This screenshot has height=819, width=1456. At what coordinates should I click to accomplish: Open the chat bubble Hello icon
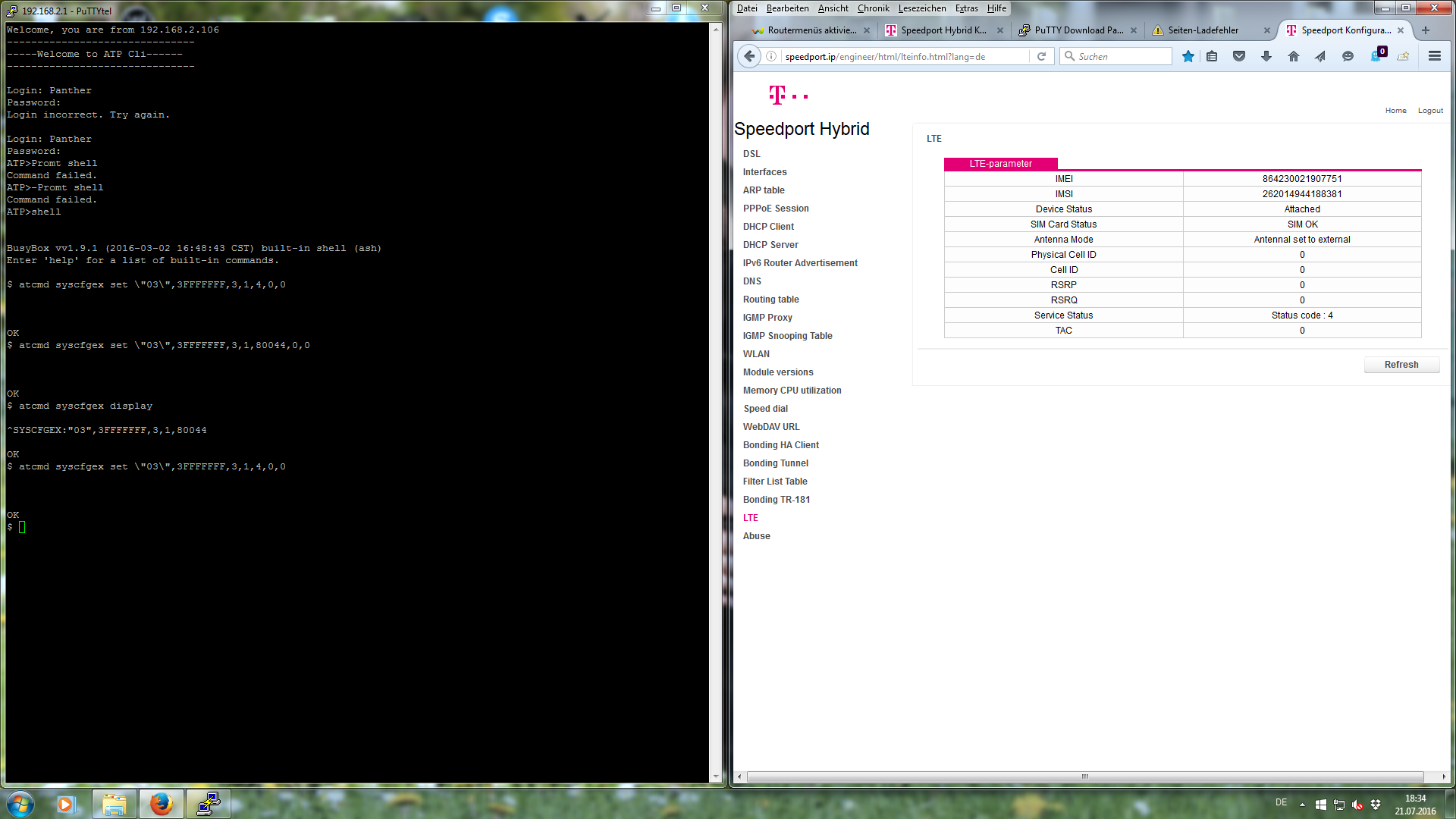coord(1348,56)
